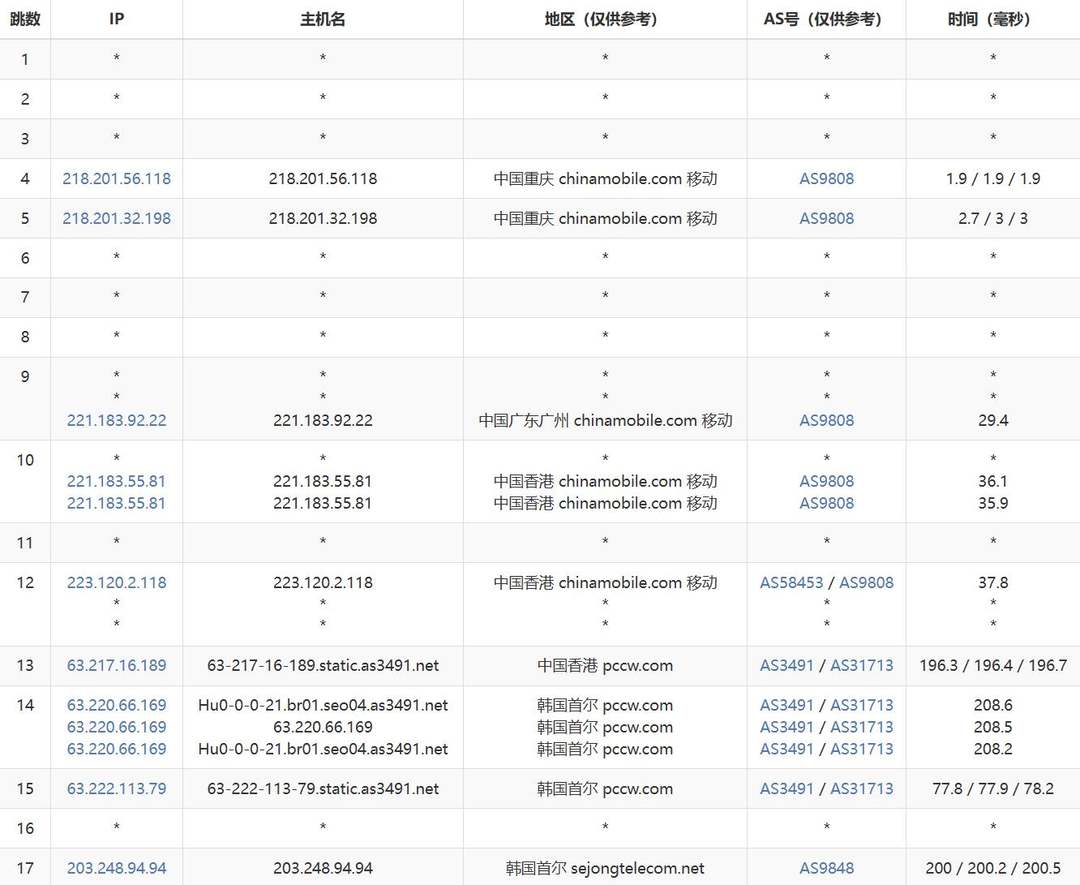Select hostname cell 203.248.94.94 in hop 17
Viewport: 1080px width, 885px height.
coord(322,868)
